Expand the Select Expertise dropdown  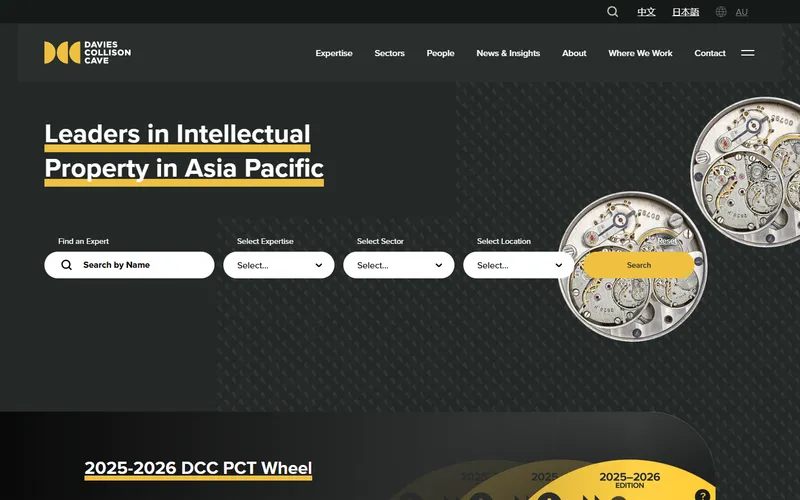pos(279,265)
